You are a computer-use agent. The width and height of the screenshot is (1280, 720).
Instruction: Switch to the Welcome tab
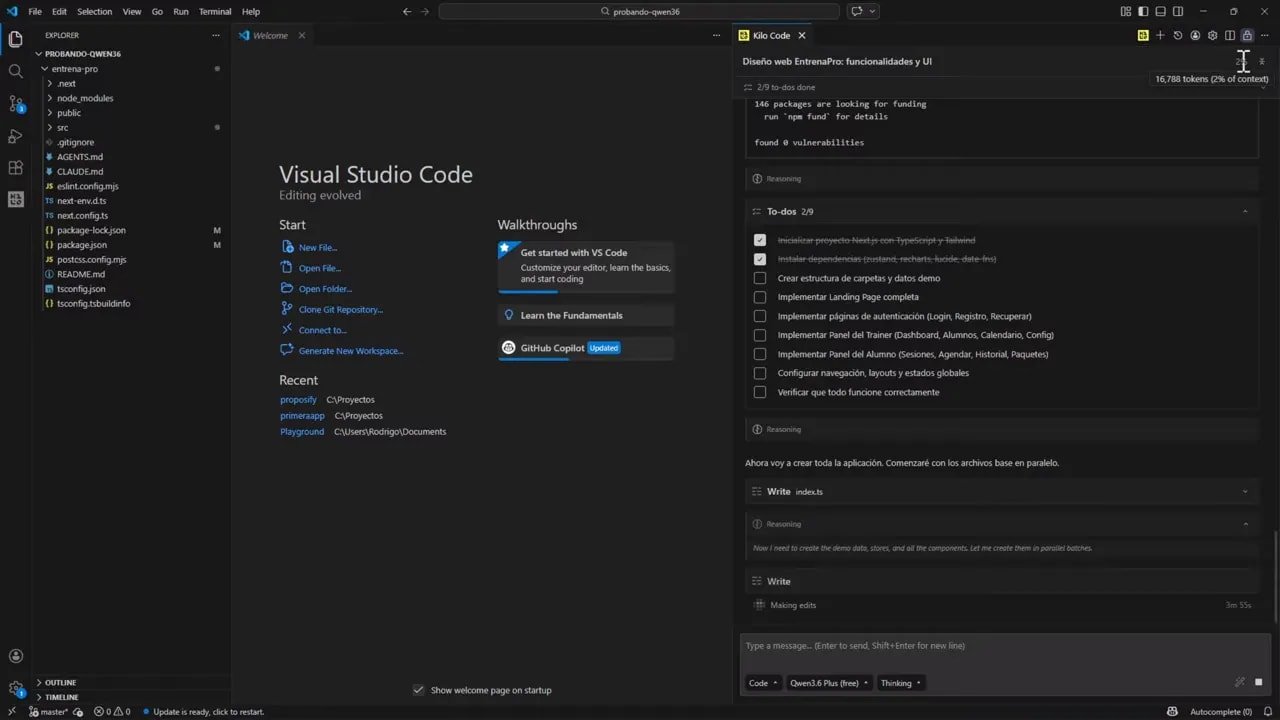click(270, 35)
